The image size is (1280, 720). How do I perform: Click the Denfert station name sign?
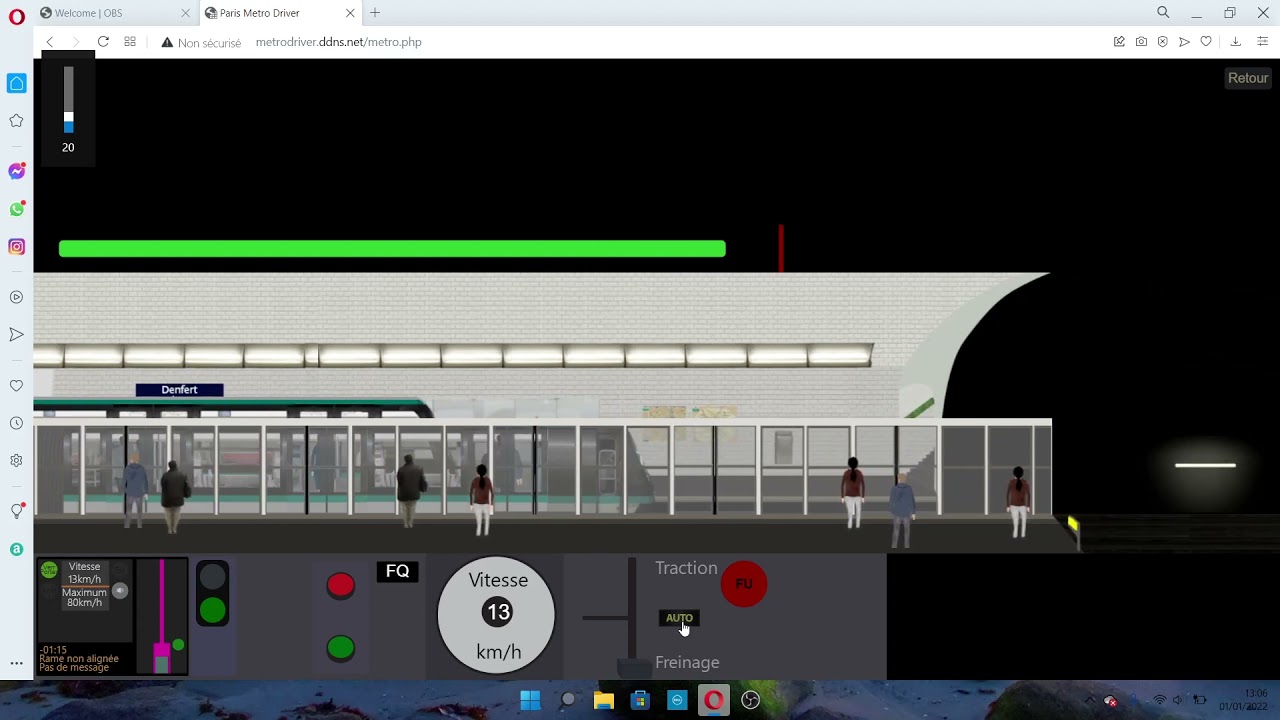point(179,390)
